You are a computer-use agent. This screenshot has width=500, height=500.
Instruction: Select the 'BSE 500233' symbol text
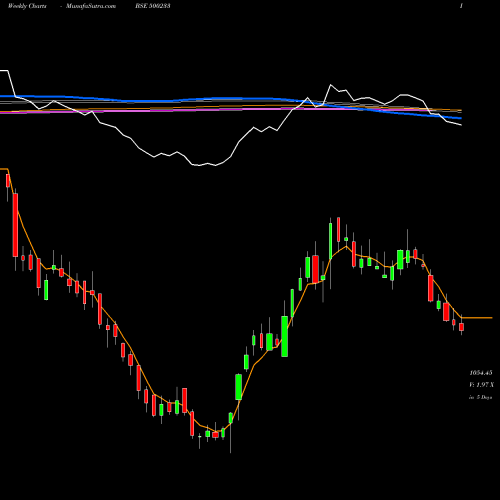[153, 6]
